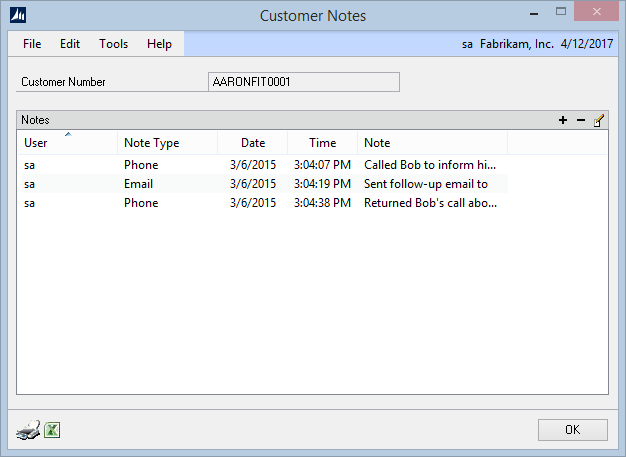The height and width of the screenshot is (457, 626).
Task: Sort by the Note column header
Action: coord(432,142)
